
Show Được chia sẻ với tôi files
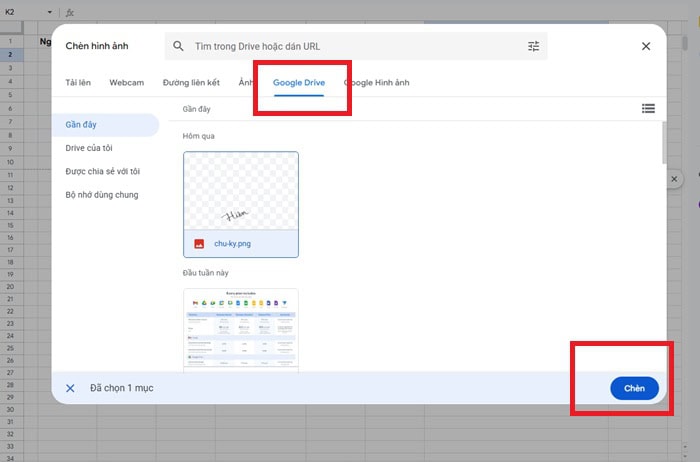point(102,171)
